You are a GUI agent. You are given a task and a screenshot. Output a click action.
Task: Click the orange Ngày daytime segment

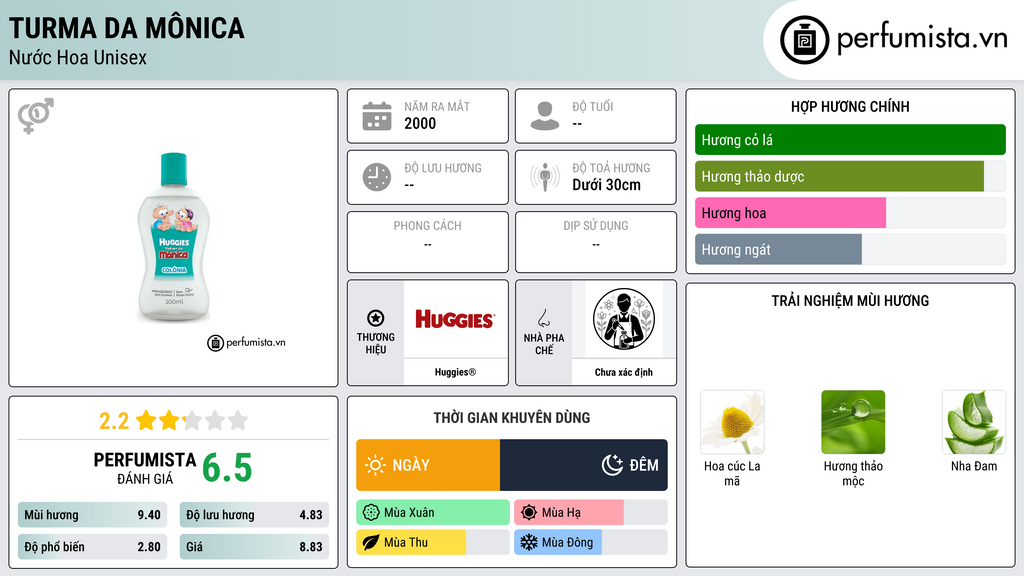(x=428, y=465)
